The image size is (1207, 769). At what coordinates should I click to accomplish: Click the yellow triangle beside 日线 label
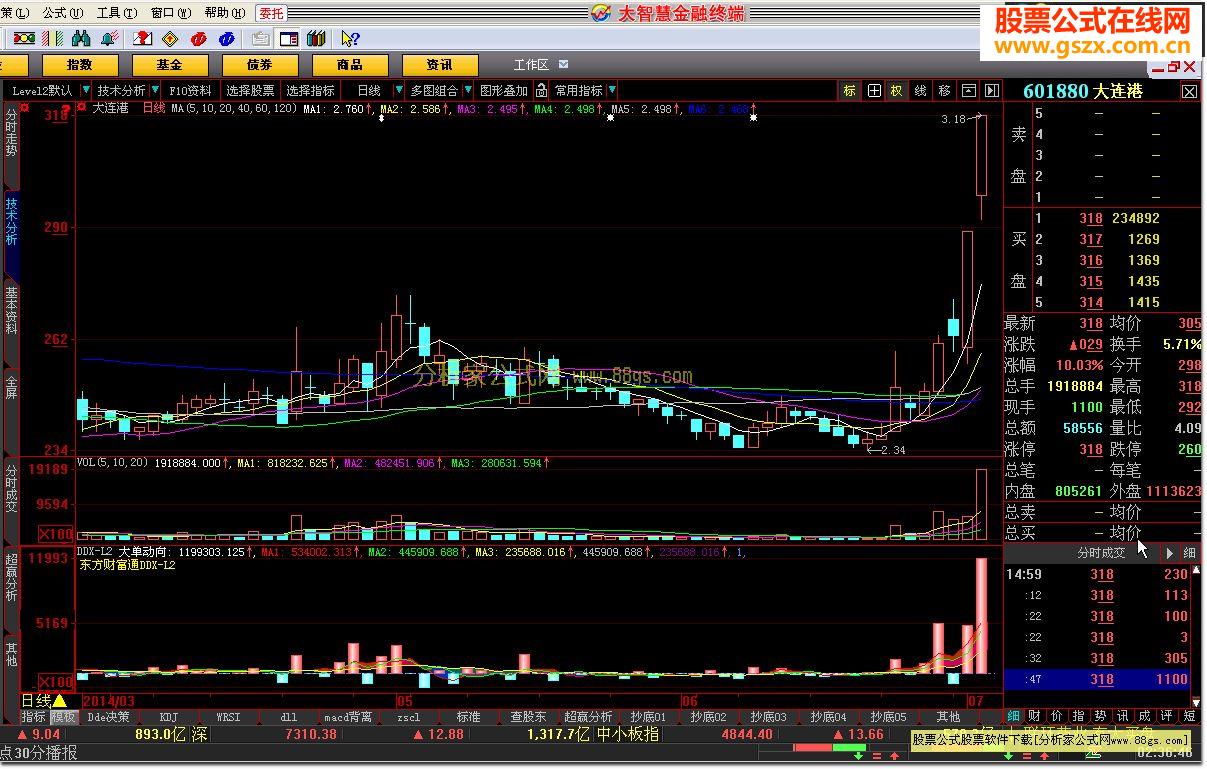pyautogui.click(x=60, y=701)
